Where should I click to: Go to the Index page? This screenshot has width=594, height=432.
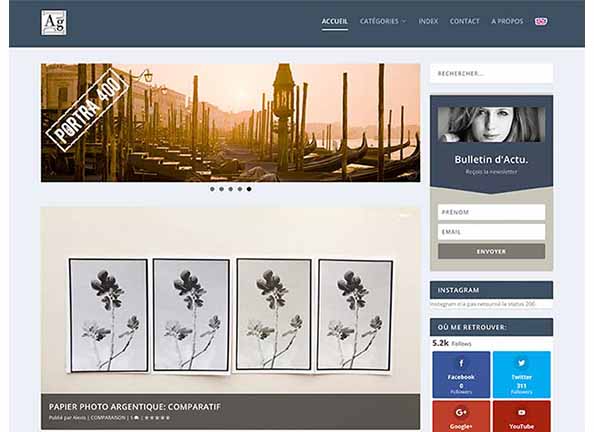(x=428, y=21)
